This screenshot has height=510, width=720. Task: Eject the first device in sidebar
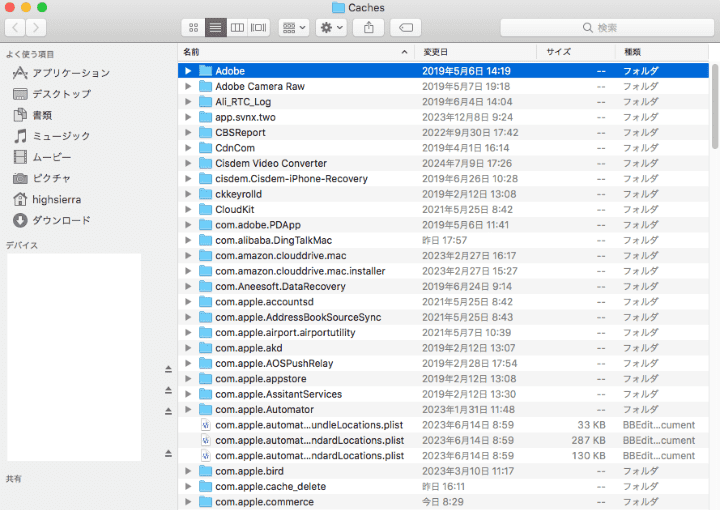[x=168, y=370]
